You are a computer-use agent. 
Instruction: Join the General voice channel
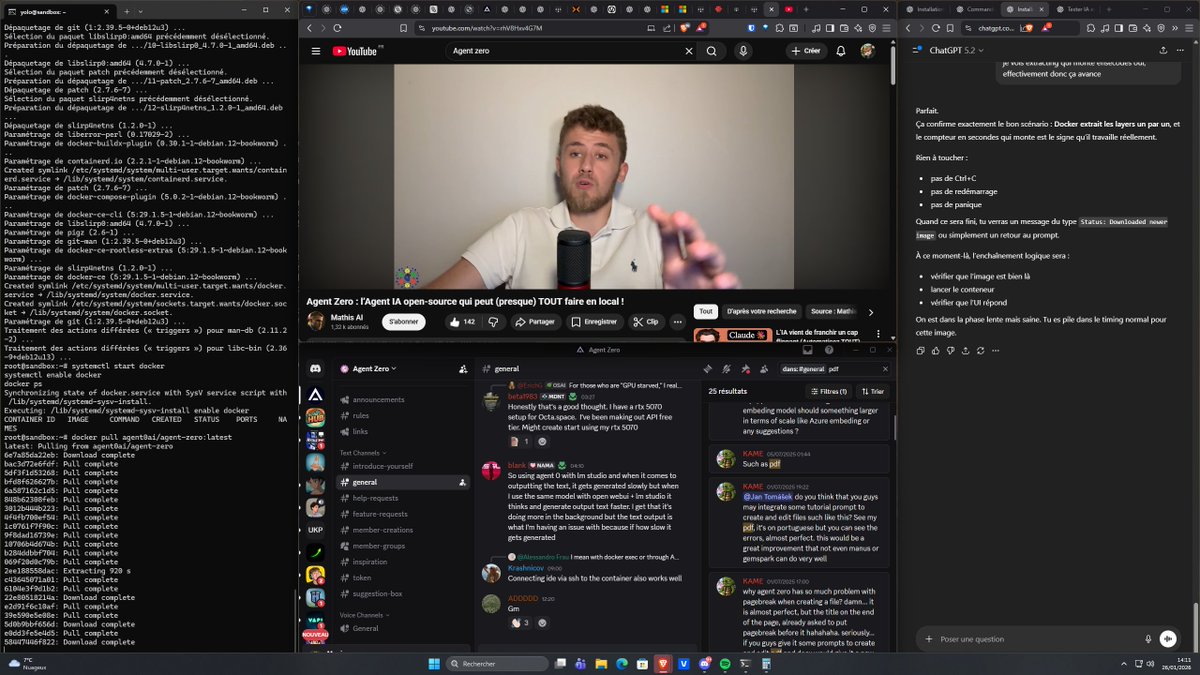pos(365,629)
